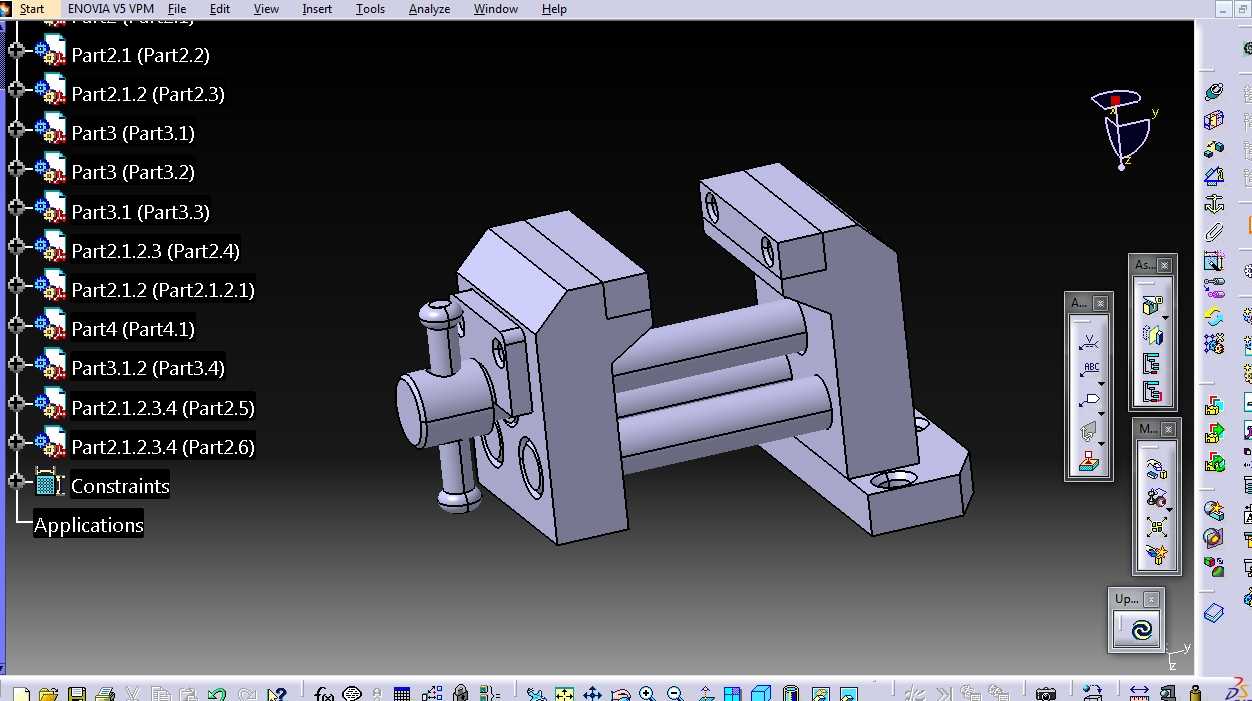Open the Formula f(x) tool
This screenshot has width=1252, height=701.
(324, 693)
